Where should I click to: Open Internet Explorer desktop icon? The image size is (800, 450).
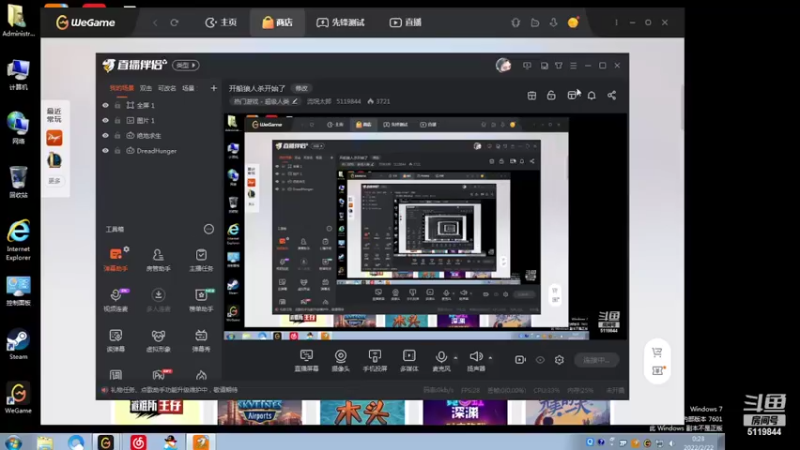18,240
